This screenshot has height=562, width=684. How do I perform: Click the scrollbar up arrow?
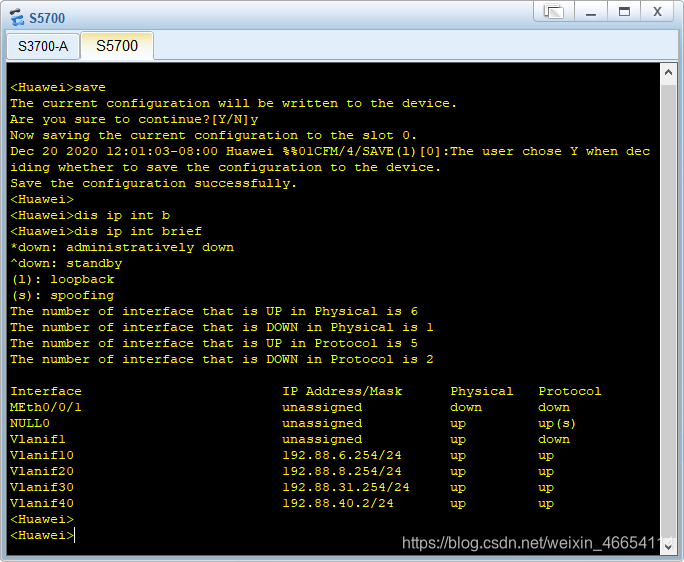point(668,72)
